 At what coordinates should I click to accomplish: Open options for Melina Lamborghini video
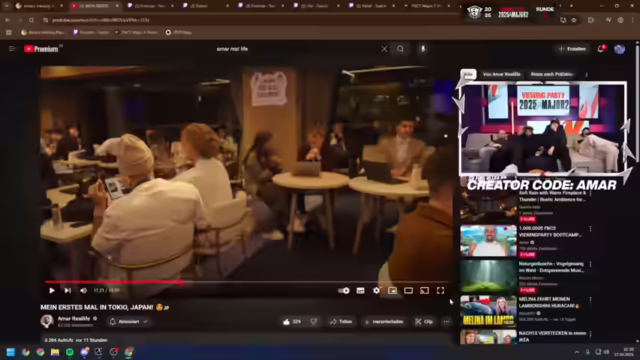click(x=590, y=300)
